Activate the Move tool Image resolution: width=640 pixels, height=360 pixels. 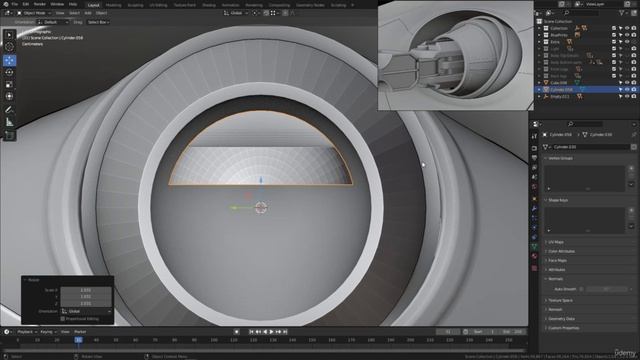click(x=9, y=60)
